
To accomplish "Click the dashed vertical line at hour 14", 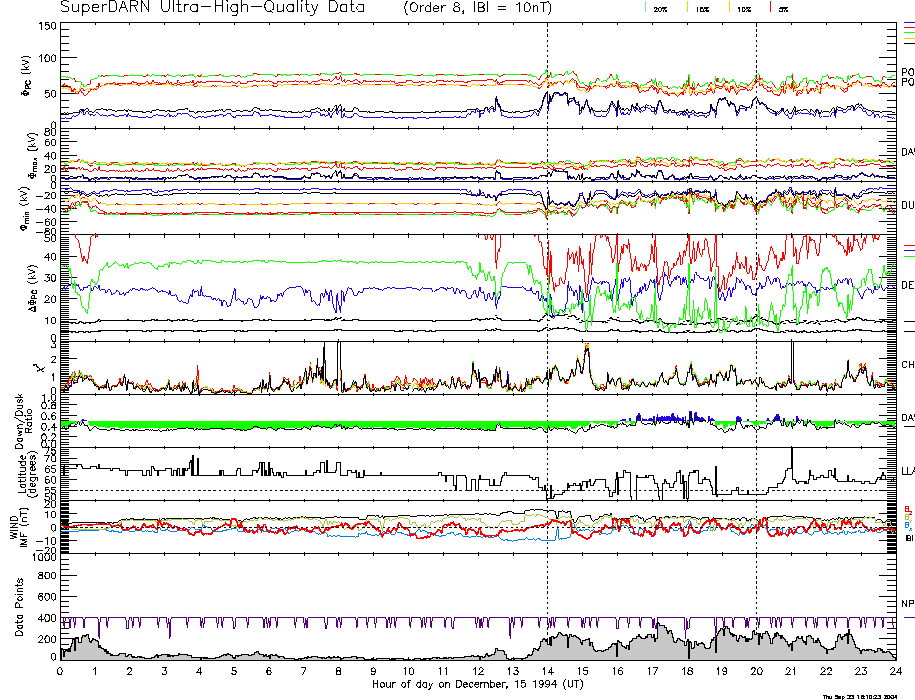I will pos(547,300).
